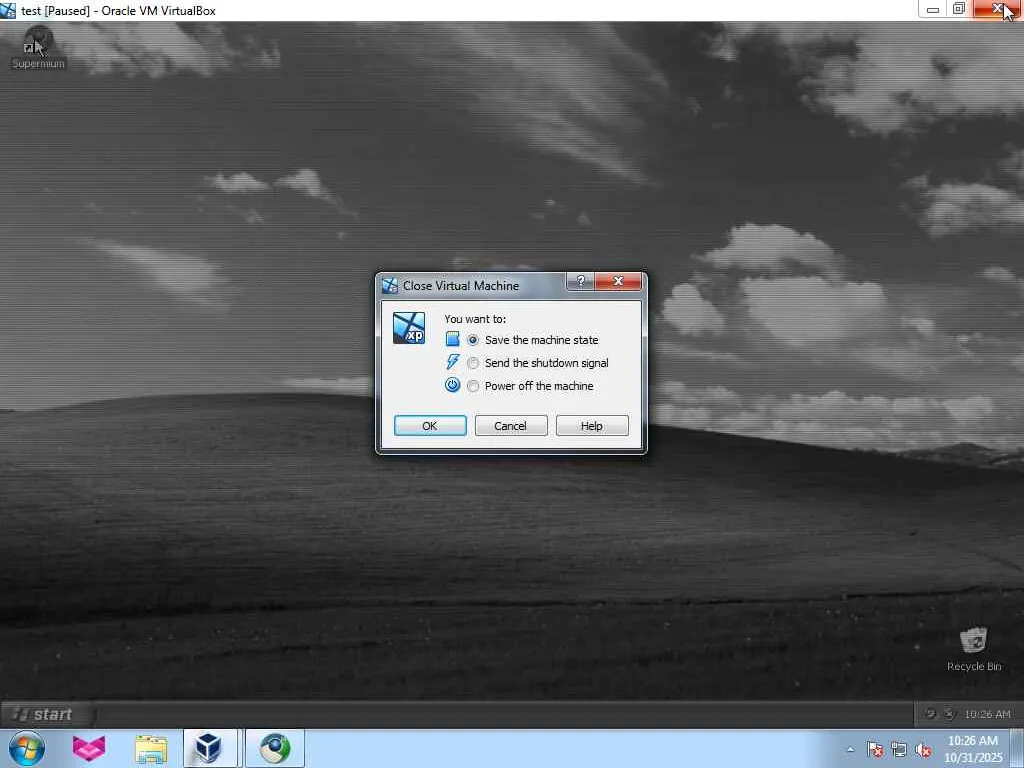
Task: Click the question mark title bar button
Action: [x=581, y=281]
